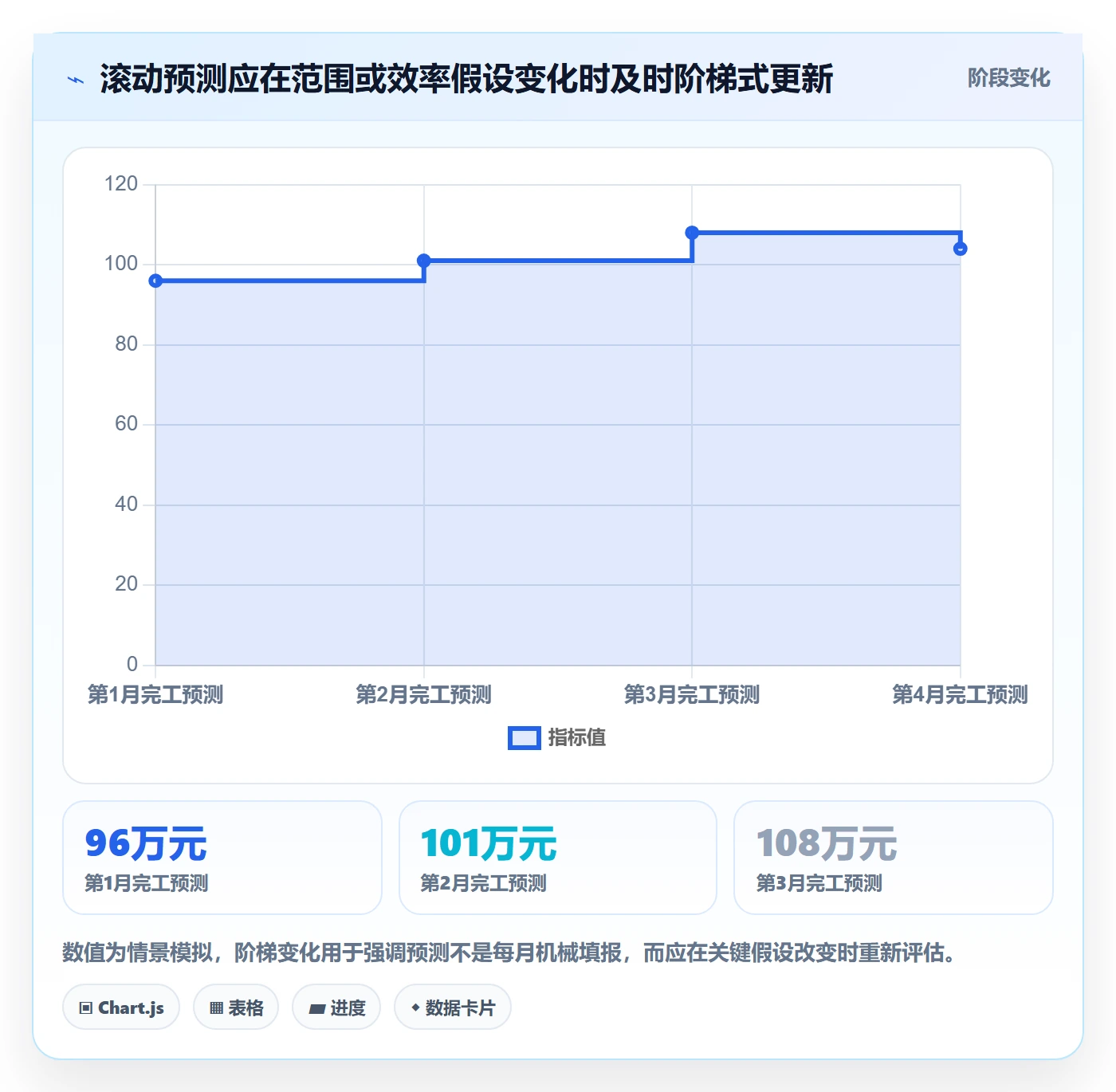Screen dimensions: 1116x1092
Task: Click the 阶段变化 label in header
Action: [1008, 78]
